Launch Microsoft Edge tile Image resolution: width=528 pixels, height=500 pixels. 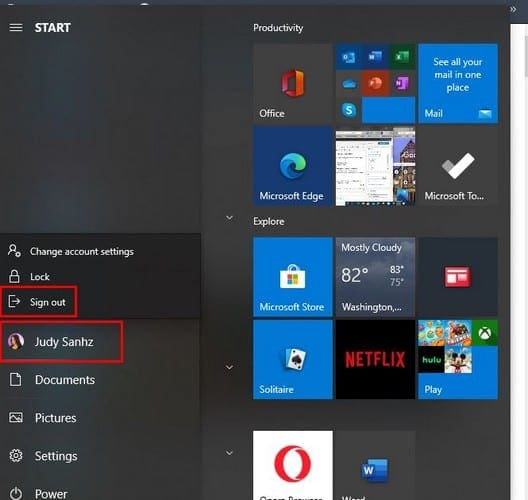click(293, 166)
